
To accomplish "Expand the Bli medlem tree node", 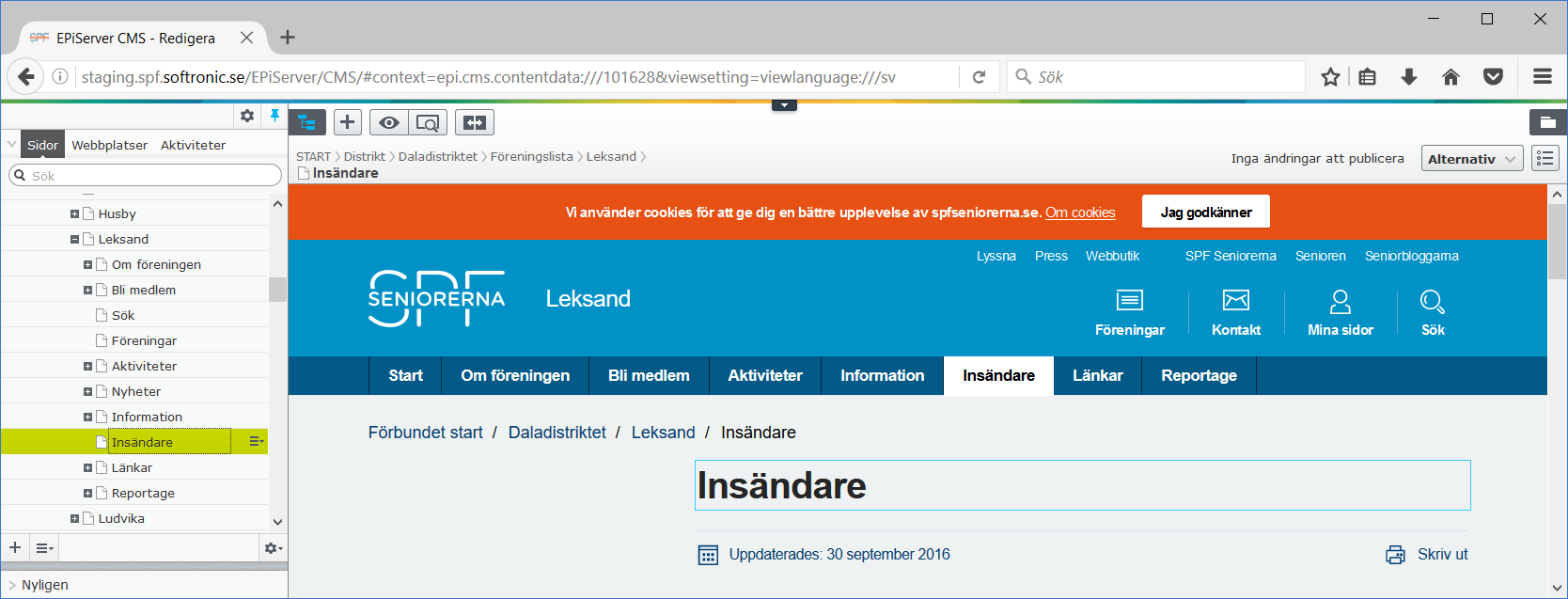I will pos(88,291).
